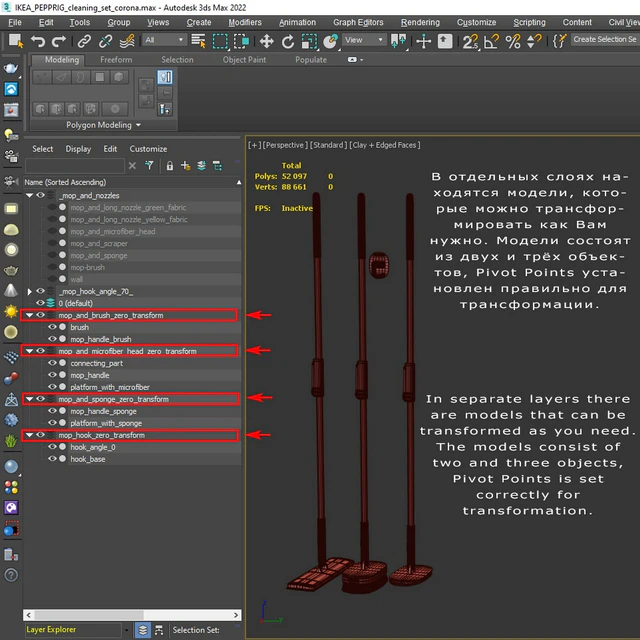Toggle visibility of 0 (default) layer

pyautogui.click(x=40, y=303)
